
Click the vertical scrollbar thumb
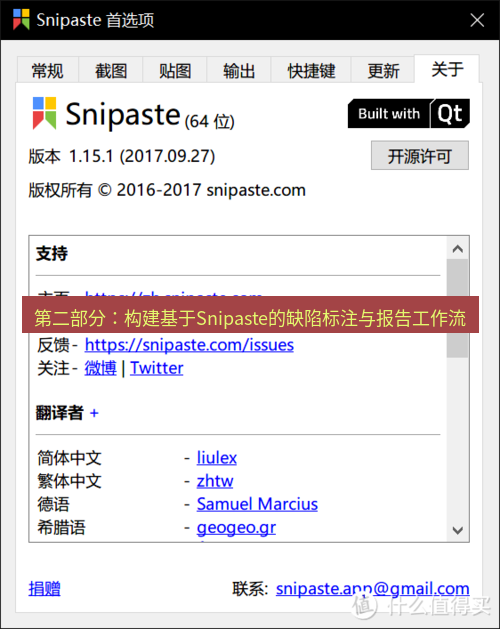point(457,308)
